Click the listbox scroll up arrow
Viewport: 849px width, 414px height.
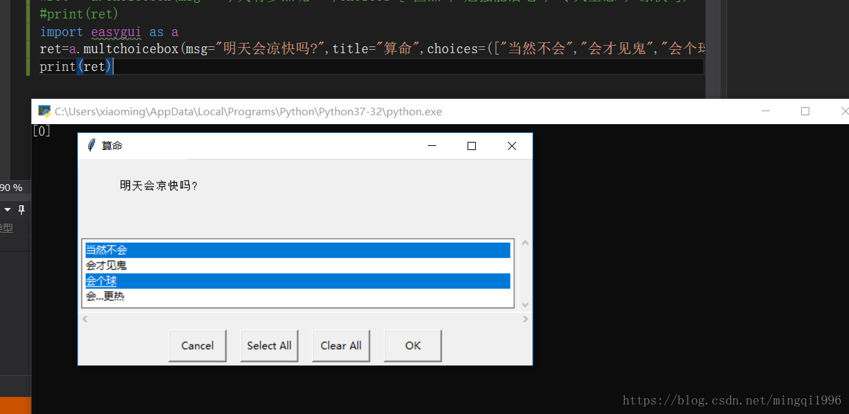point(524,242)
